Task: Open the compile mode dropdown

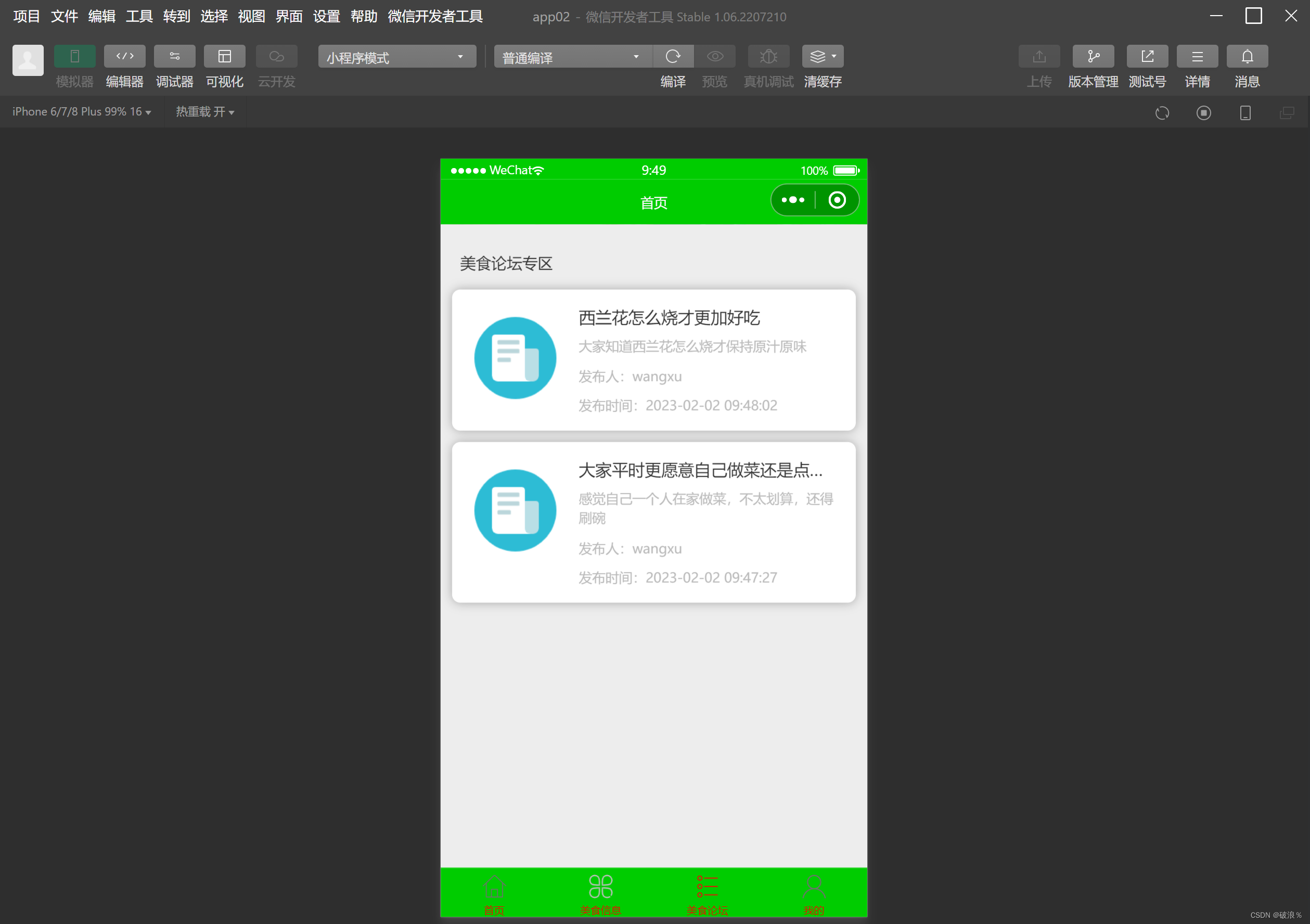Action: pos(573,57)
